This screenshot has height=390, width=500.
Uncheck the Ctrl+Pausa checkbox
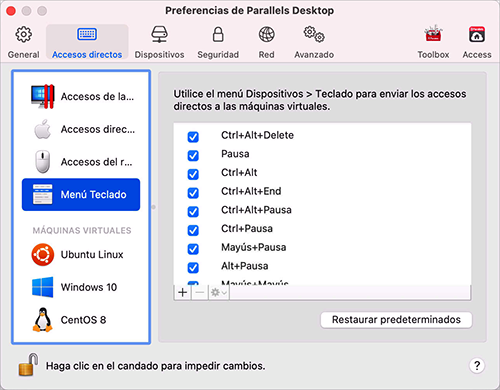(x=193, y=230)
